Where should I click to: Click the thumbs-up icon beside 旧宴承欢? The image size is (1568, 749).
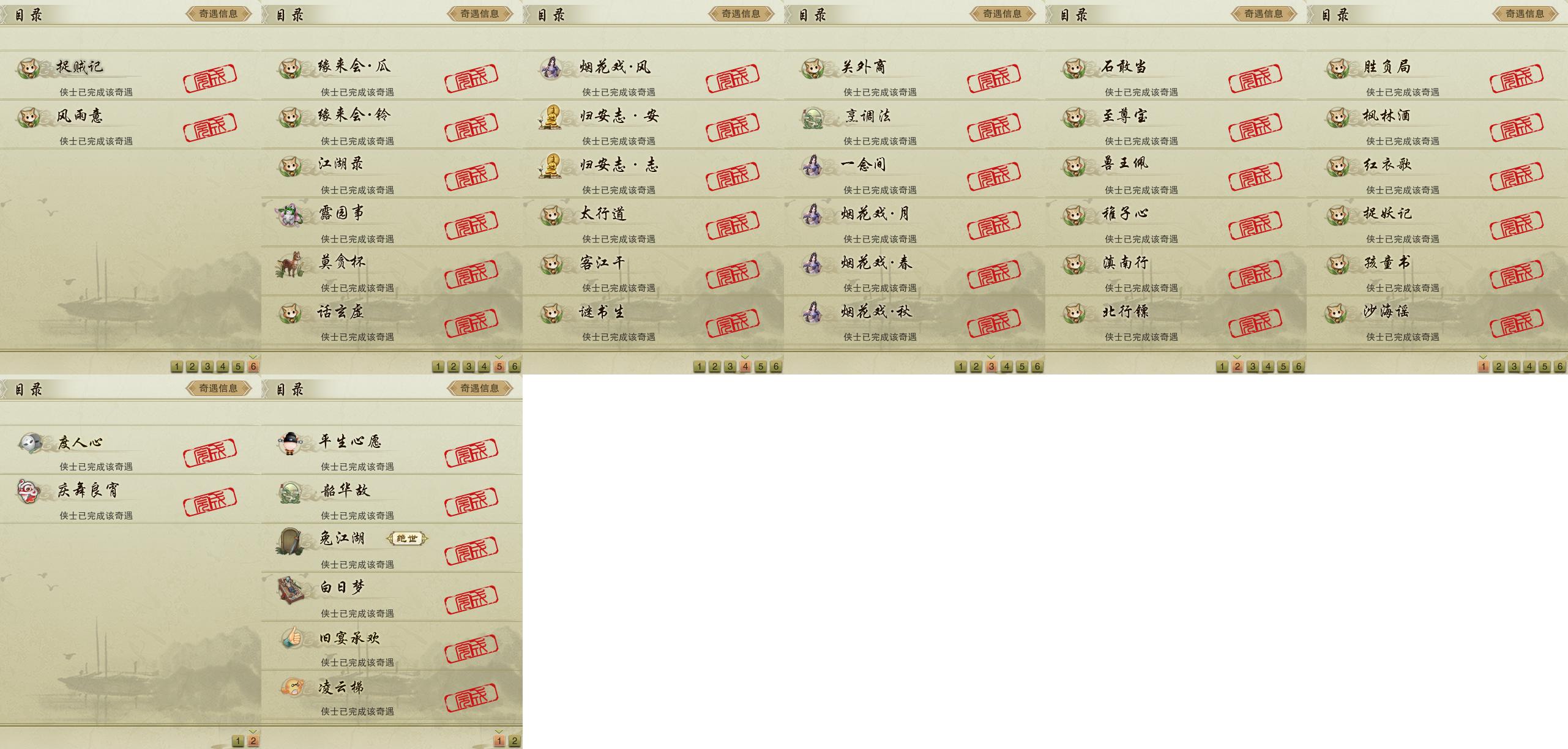point(293,638)
